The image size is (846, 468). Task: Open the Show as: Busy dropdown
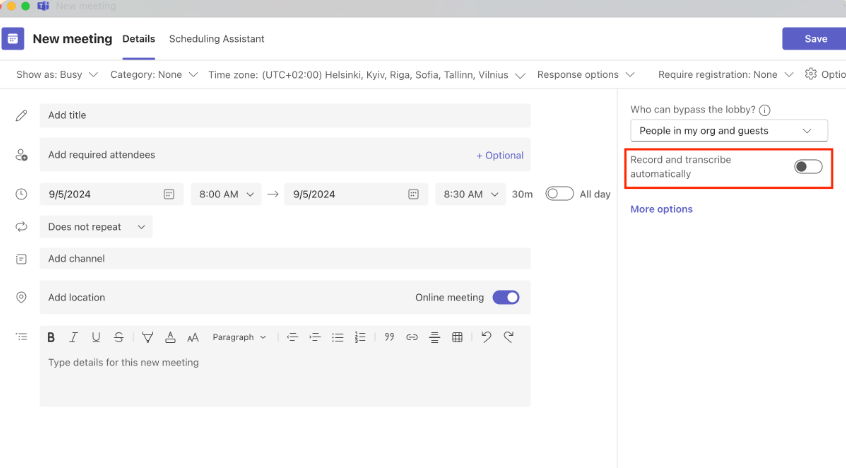pos(57,74)
